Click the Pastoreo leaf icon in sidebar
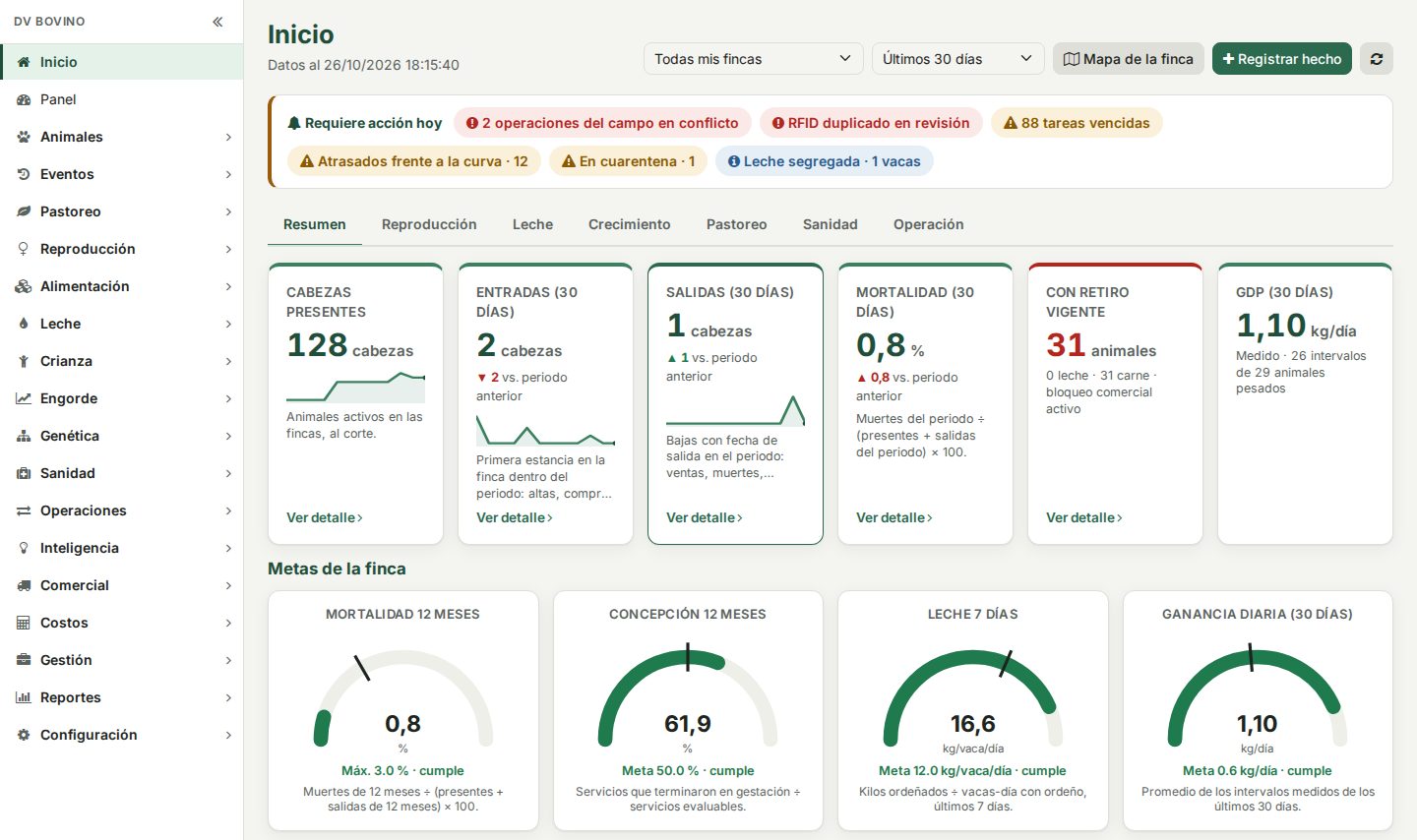1417x840 pixels. pos(24,211)
